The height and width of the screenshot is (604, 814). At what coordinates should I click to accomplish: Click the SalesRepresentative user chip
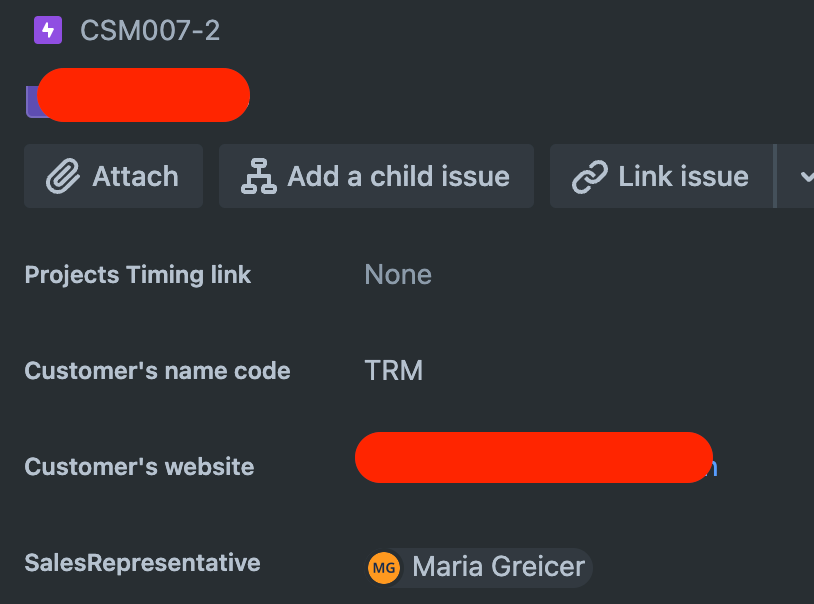(478, 567)
